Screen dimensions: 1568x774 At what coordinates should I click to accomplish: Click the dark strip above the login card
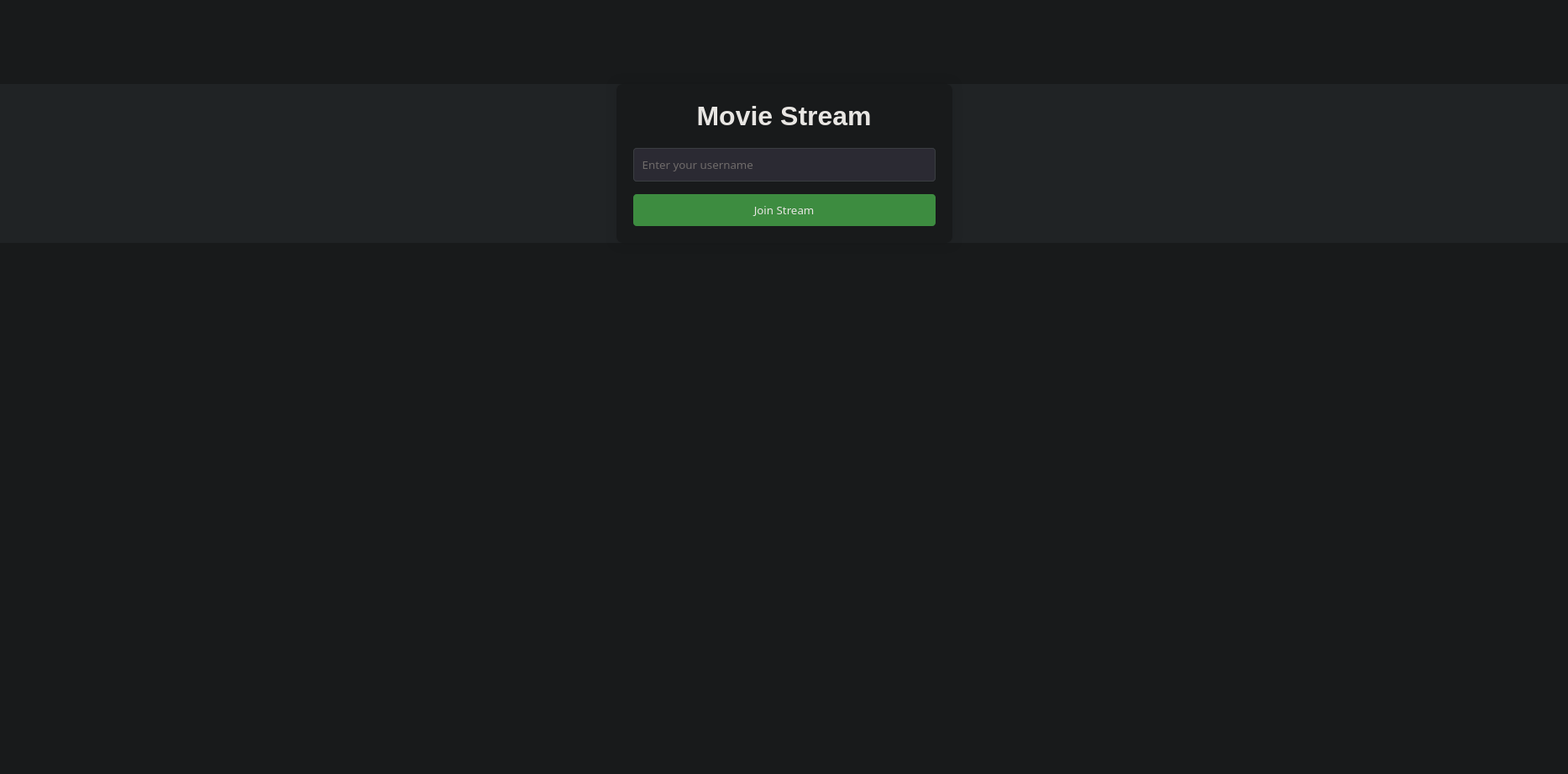pos(784,42)
